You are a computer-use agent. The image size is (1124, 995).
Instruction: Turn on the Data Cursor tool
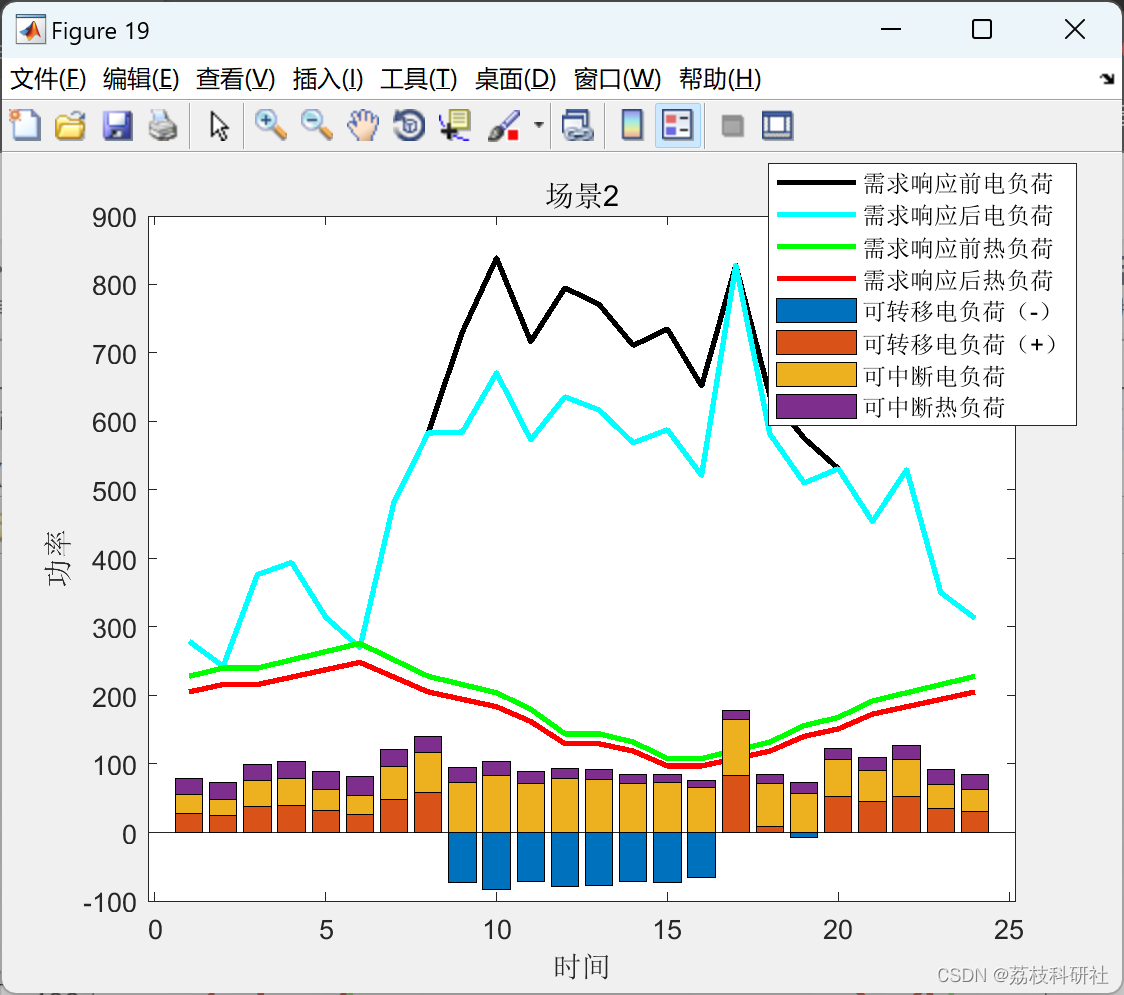click(454, 125)
